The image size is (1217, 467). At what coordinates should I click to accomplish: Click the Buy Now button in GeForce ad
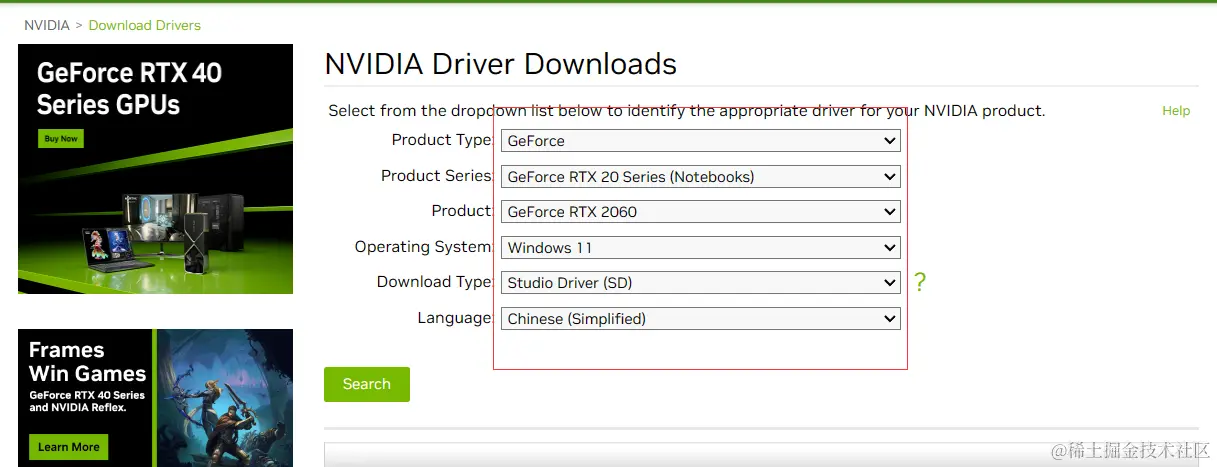(x=61, y=139)
